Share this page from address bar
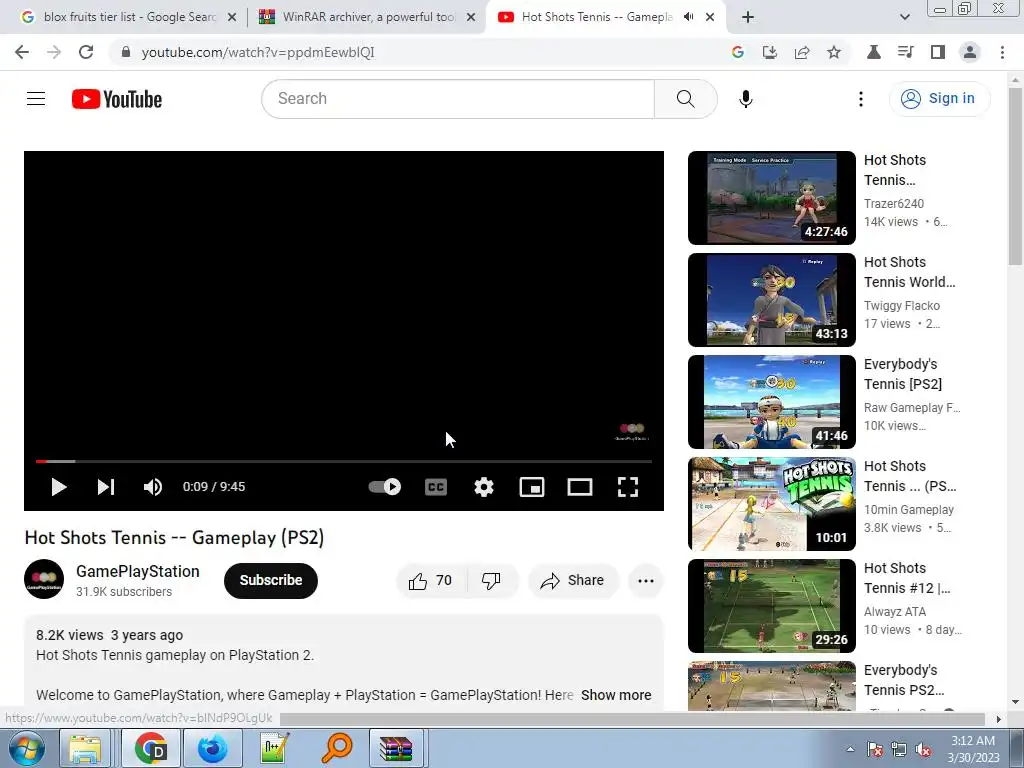The image size is (1024, 768). [x=802, y=52]
